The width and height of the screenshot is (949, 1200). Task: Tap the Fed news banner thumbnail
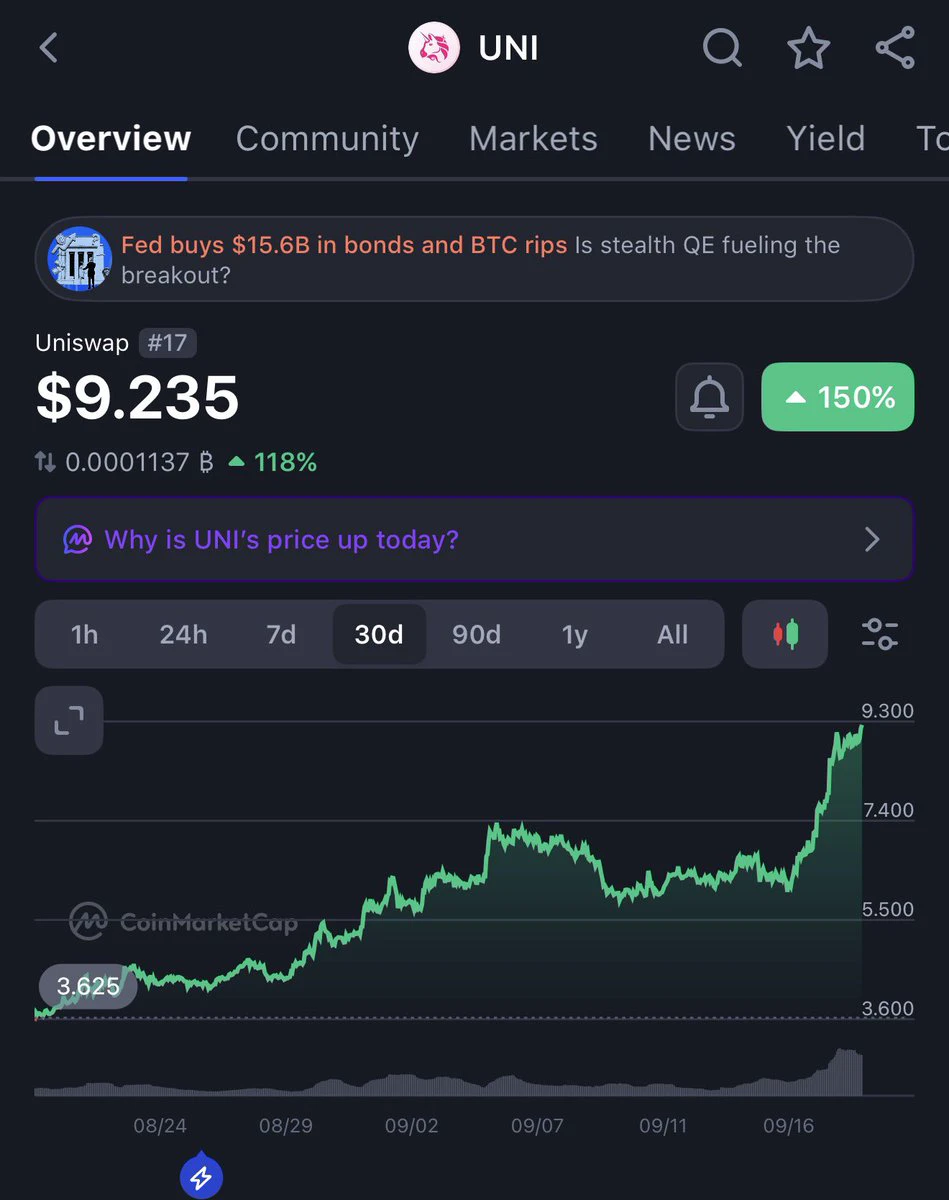point(79,258)
